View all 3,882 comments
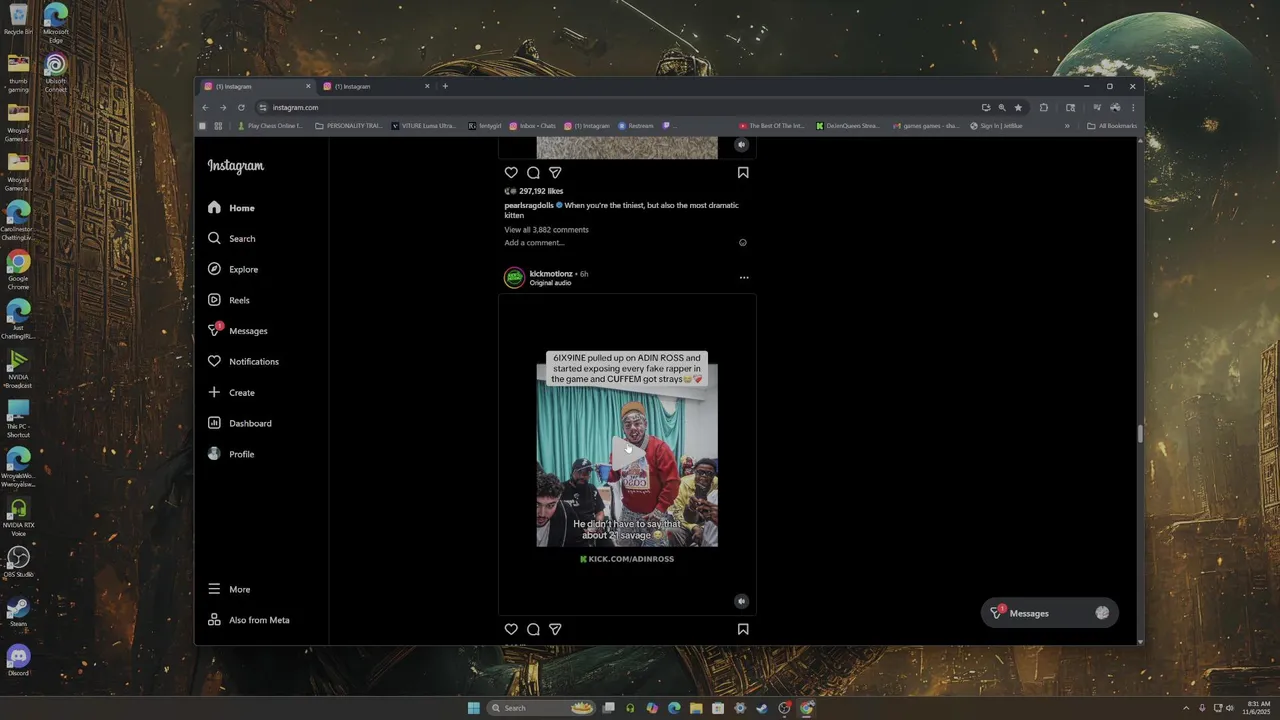Viewport: 1280px width, 720px height. (546, 230)
